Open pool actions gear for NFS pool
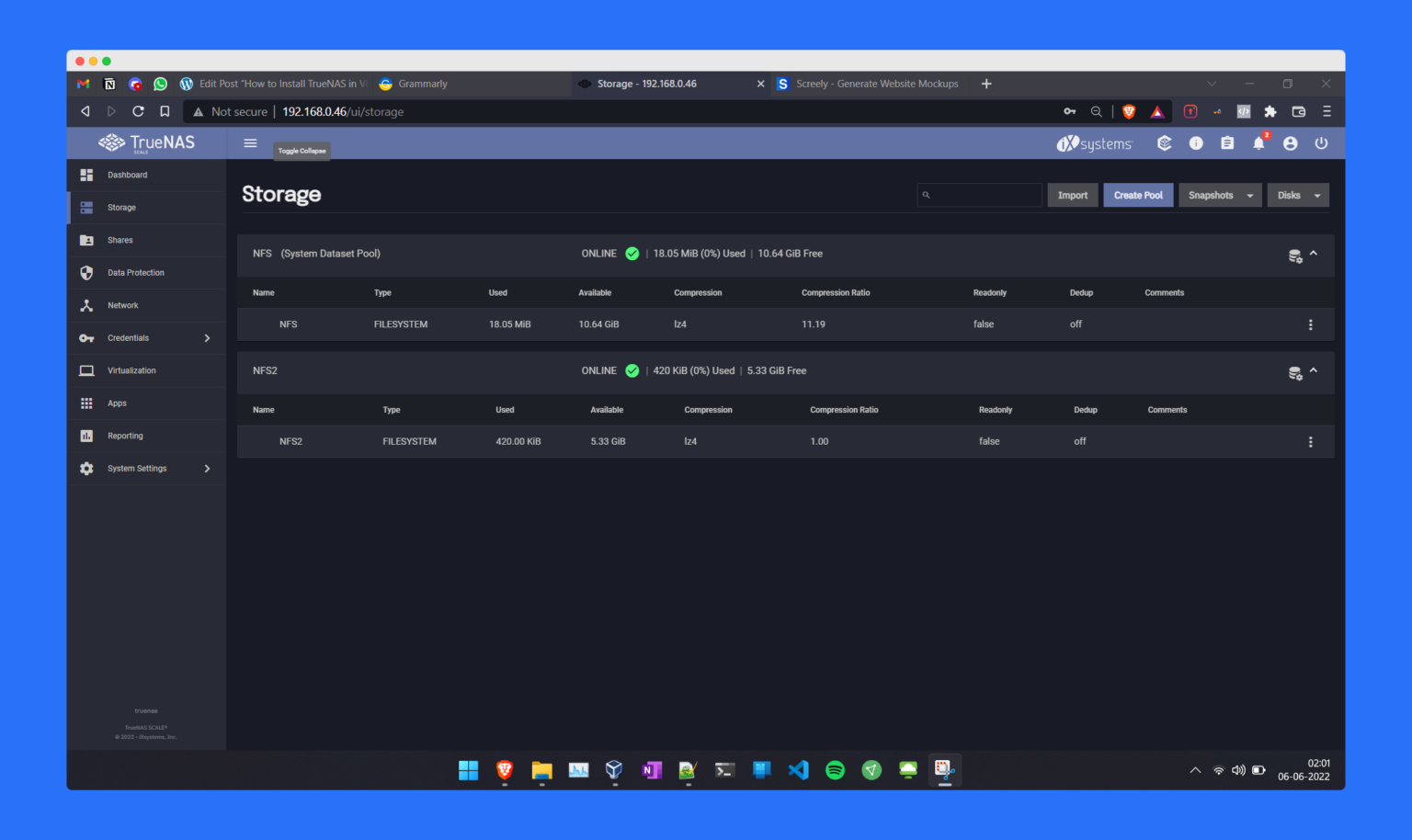1412x840 pixels. [x=1295, y=255]
